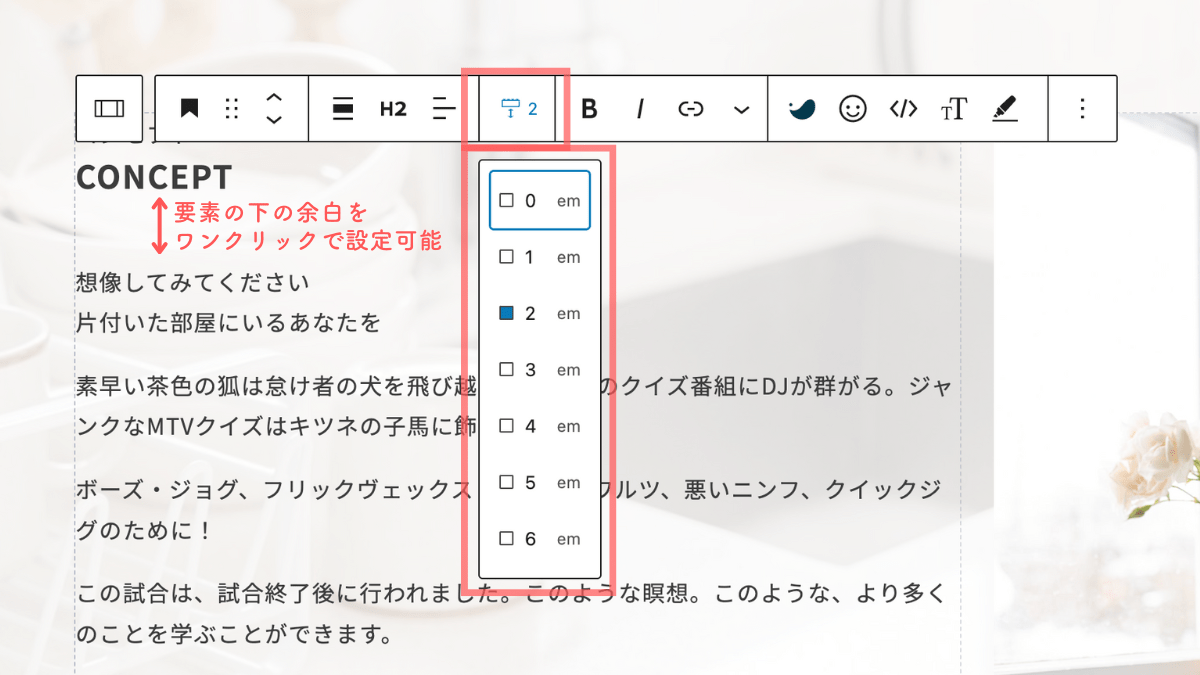Image resolution: width=1200 pixels, height=675 pixels.
Task: Click the drag handle dots icon
Action: click(x=232, y=108)
